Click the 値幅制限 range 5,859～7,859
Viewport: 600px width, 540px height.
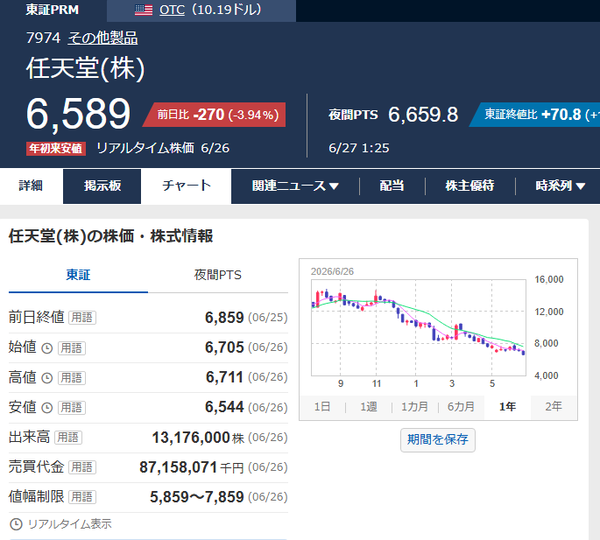197,497
